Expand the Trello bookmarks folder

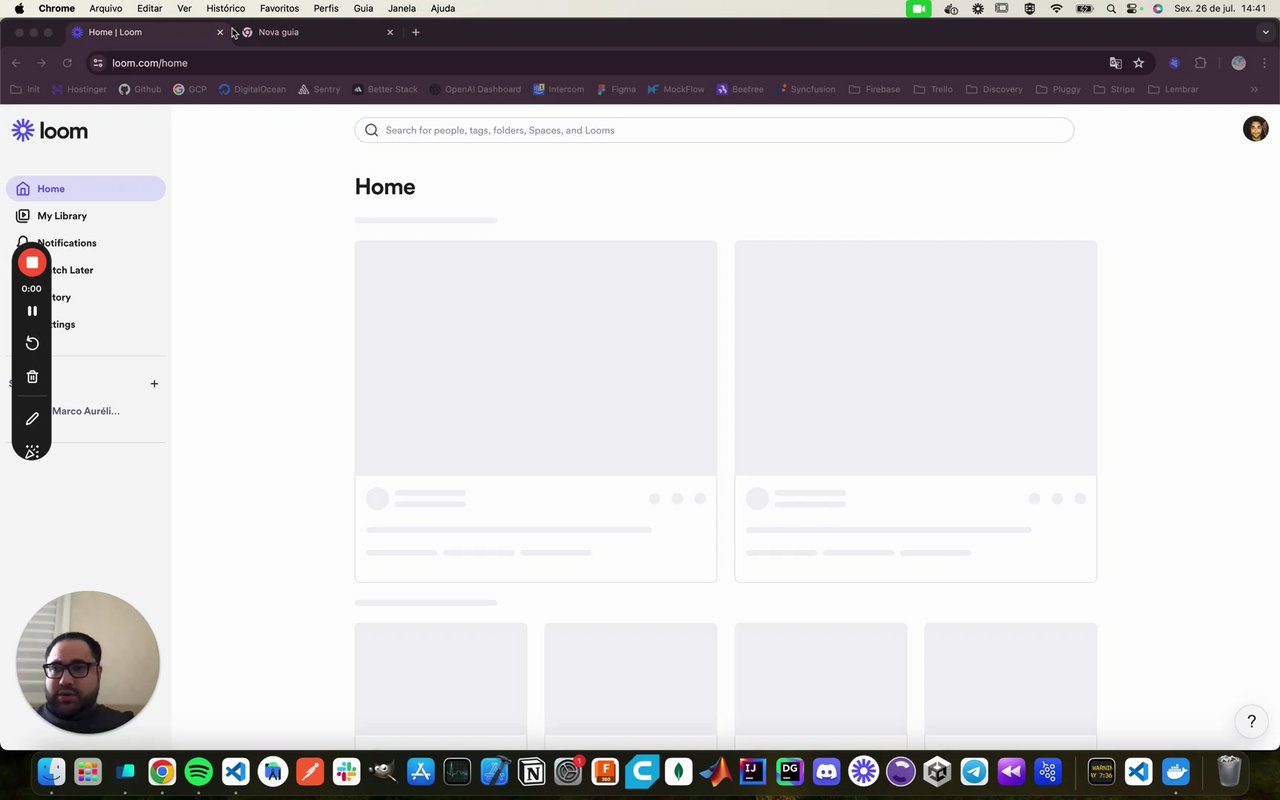933,89
